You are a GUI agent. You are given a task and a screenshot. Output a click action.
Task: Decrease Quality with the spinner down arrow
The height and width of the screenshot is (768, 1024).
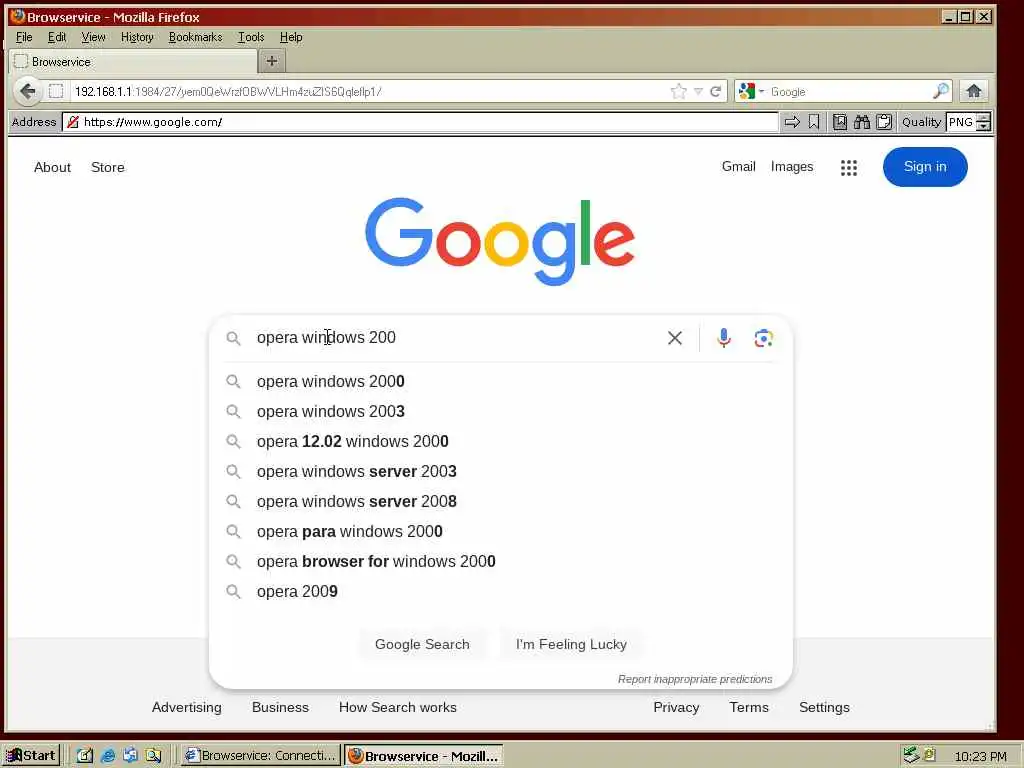coord(984,127)
